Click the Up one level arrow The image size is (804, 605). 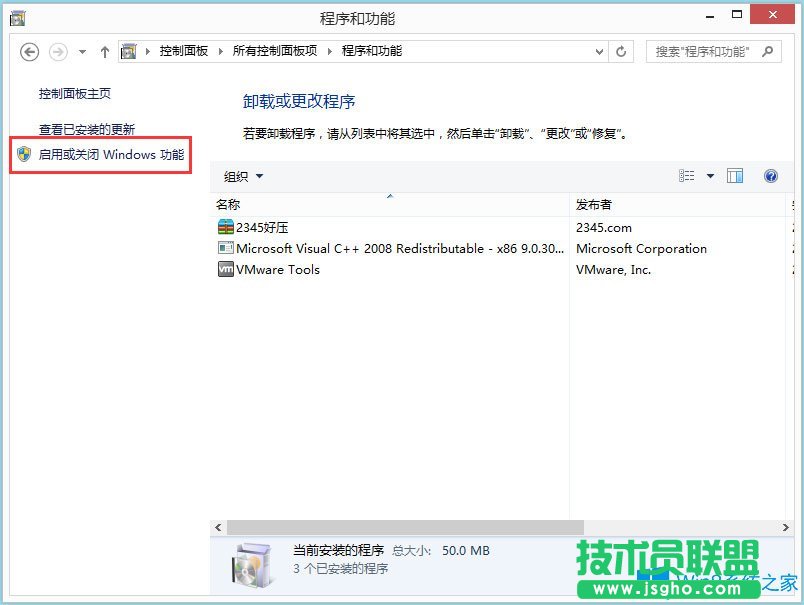105,51
